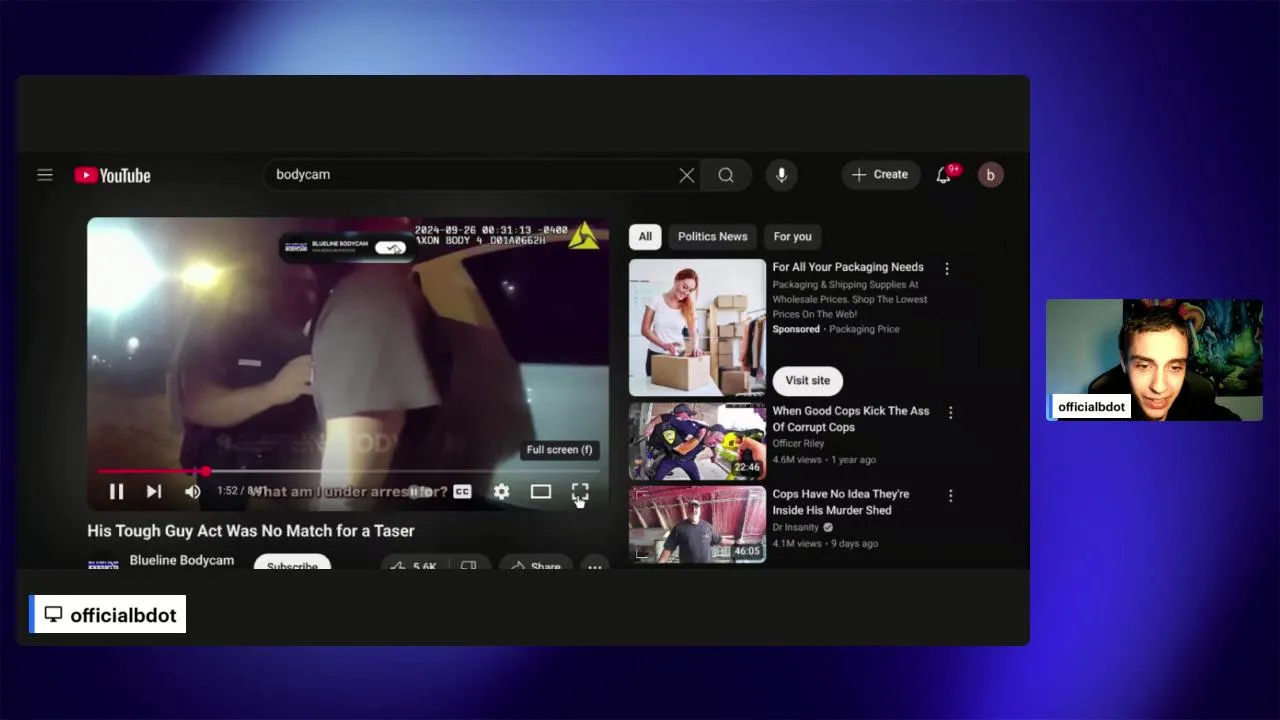Open the player settings gear
Viewport: 1280px width, 720px height.
[501, 492]
